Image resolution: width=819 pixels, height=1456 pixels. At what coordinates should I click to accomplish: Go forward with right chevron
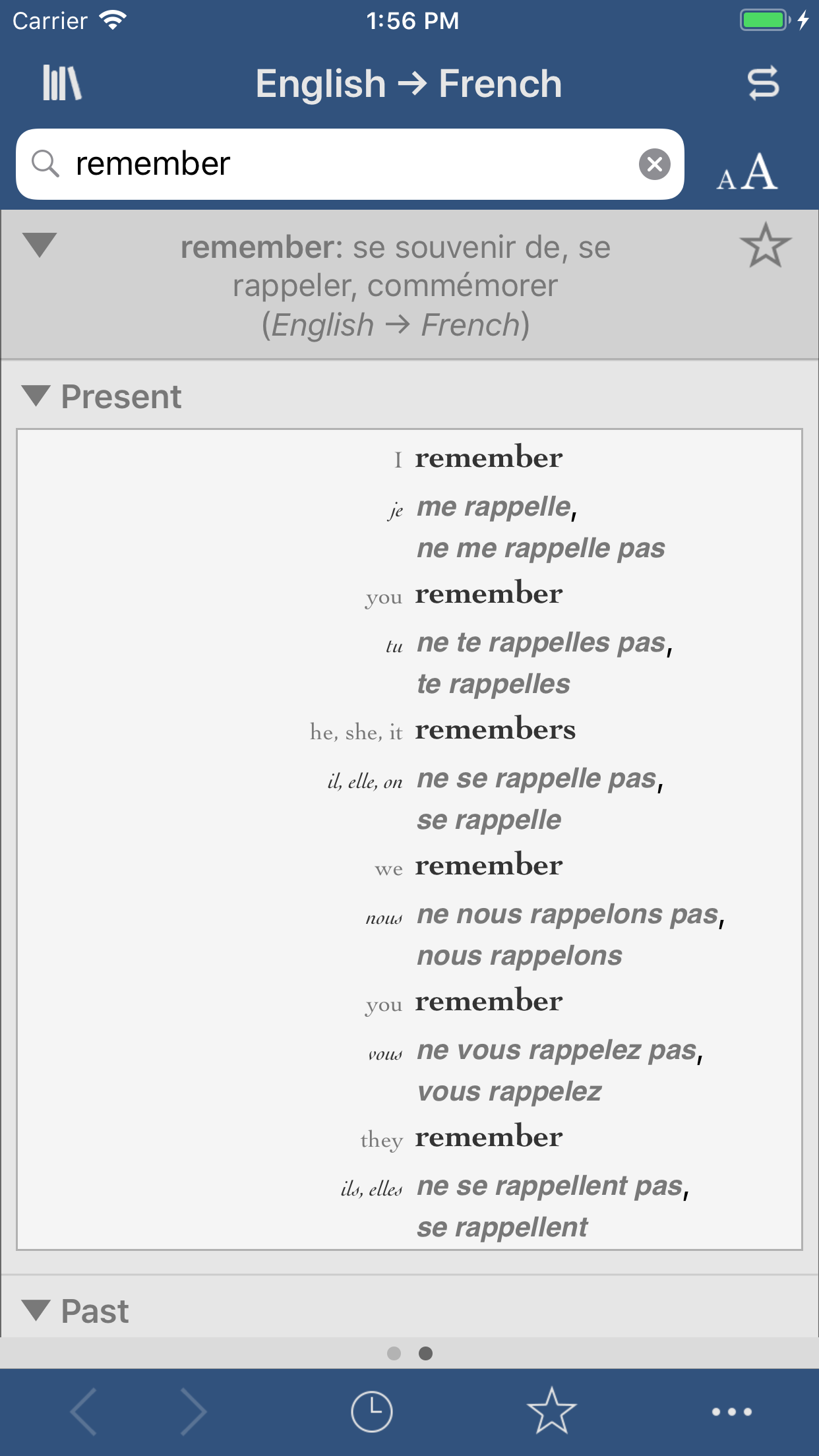tap(193, 1411)
